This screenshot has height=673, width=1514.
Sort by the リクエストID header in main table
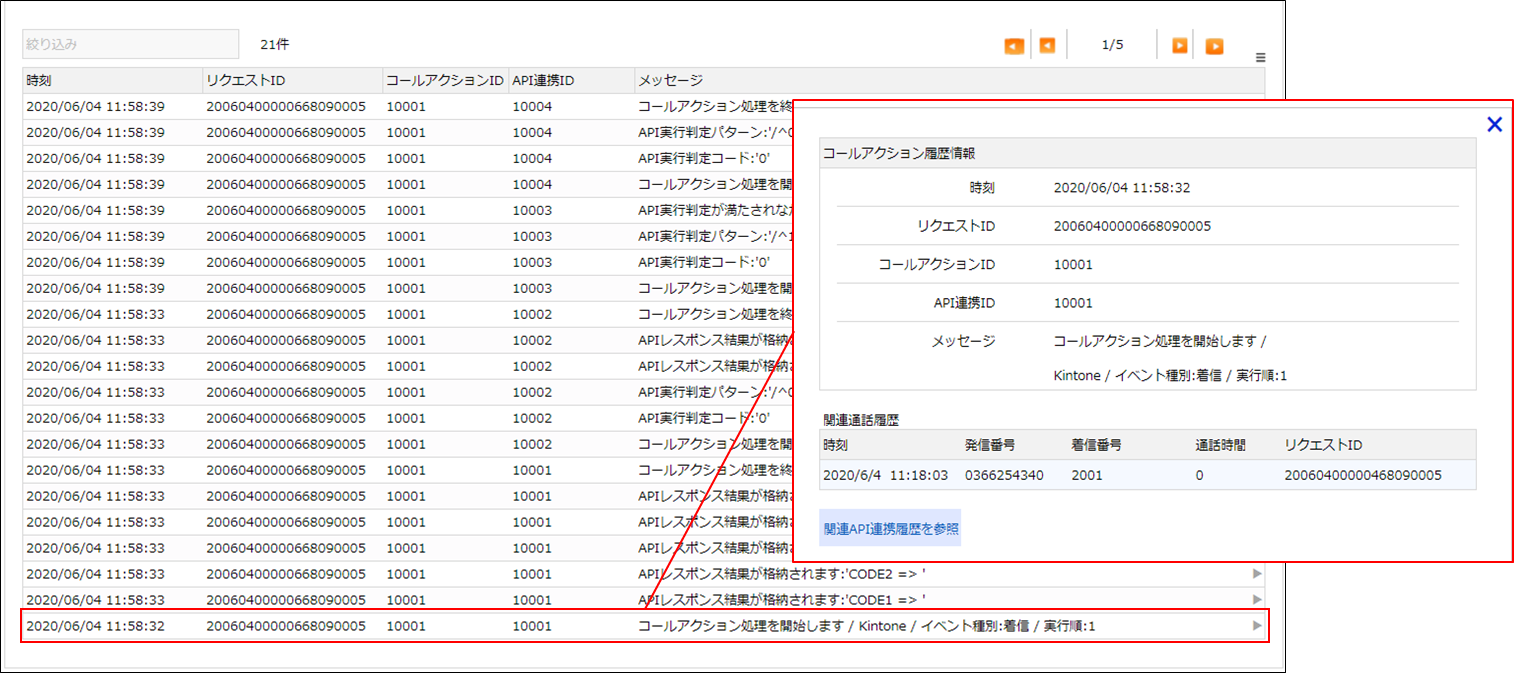point(292,80)
